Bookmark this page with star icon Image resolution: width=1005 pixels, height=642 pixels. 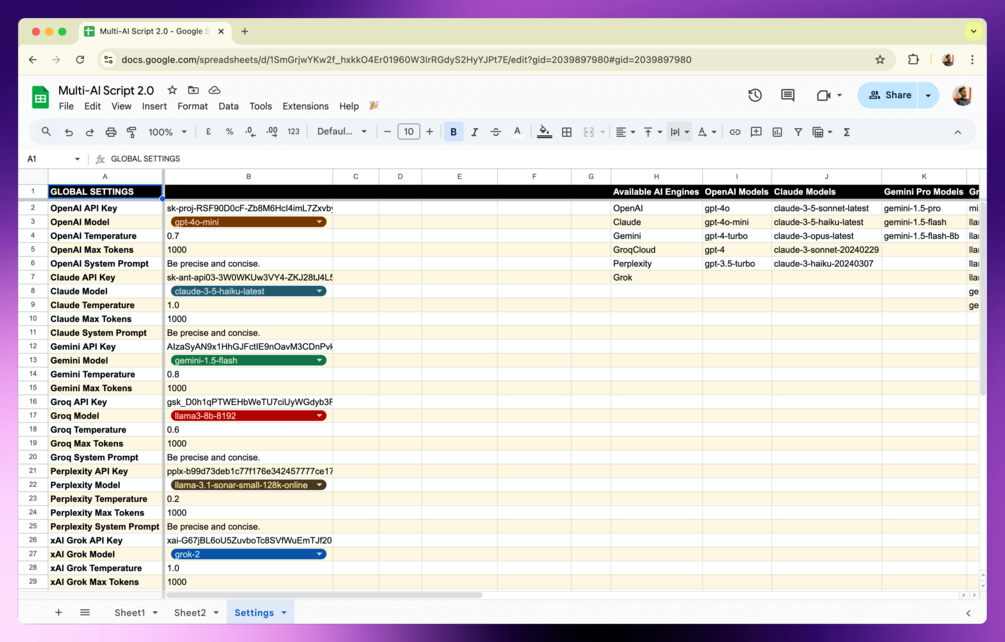click(x=880, y=60)
